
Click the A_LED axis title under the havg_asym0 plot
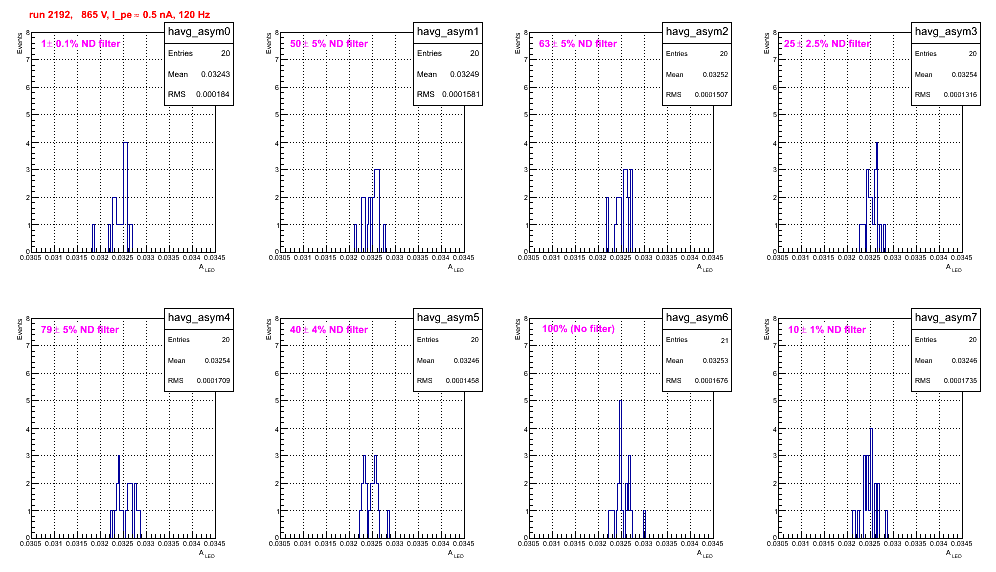pos(206,268)
